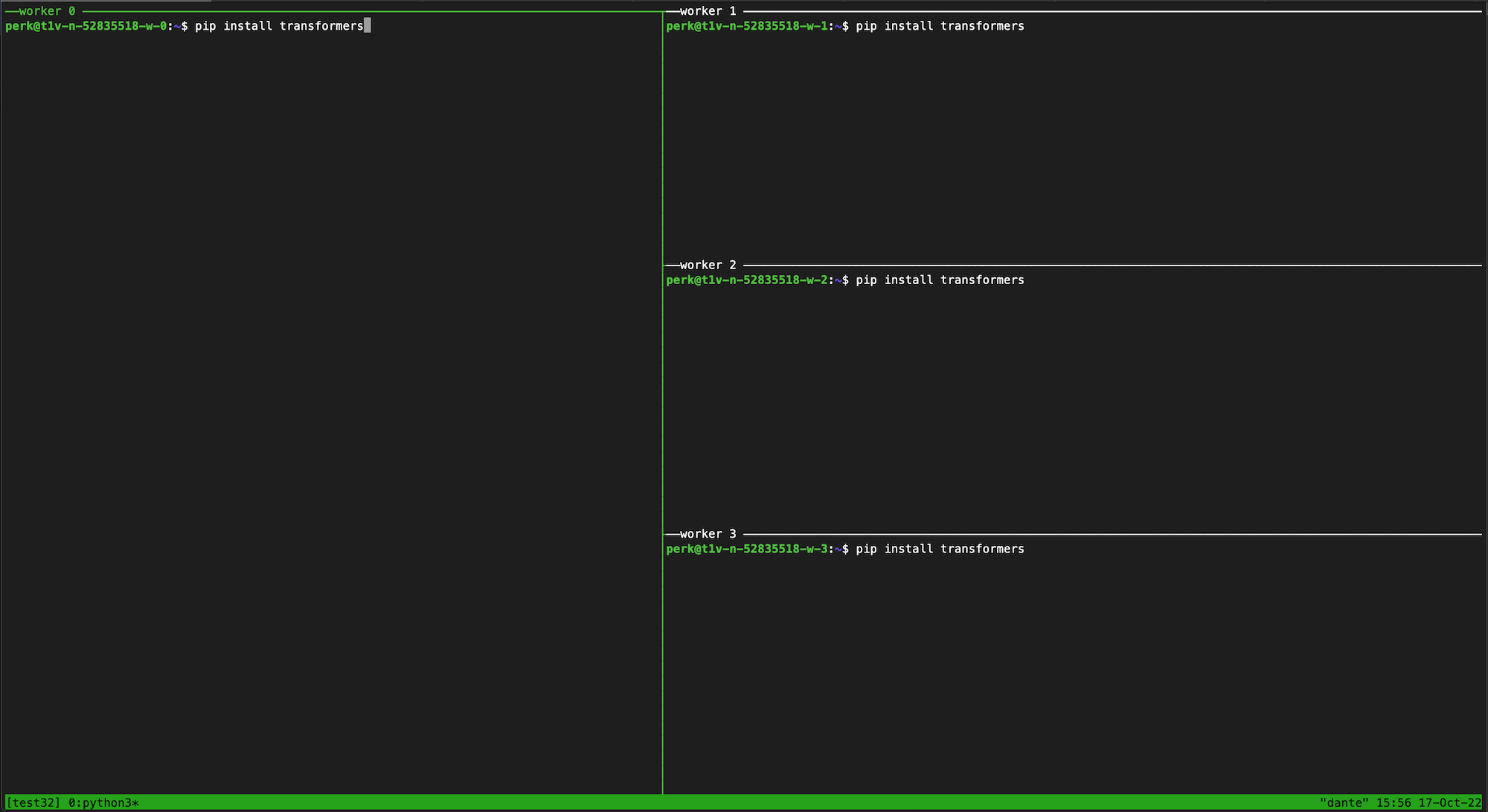Click pip install command in worker 3
Image resolution: width=1488 pixels, height=812 pixels.
tap(940, 549)
